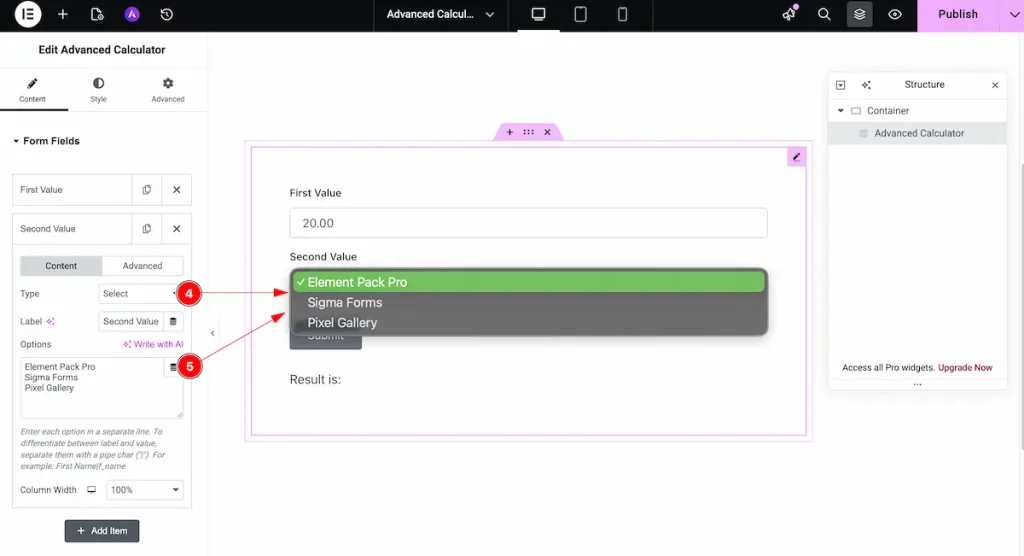This screenshot has width=1024, height=556.
Task: Add a new element with the plus icon
Action: (x=63, y=14)
